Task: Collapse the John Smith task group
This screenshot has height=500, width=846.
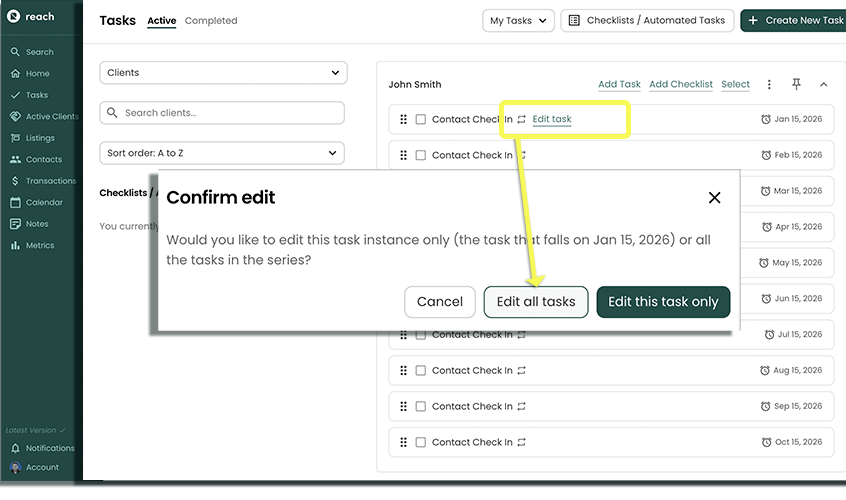Action: [823, 85]
